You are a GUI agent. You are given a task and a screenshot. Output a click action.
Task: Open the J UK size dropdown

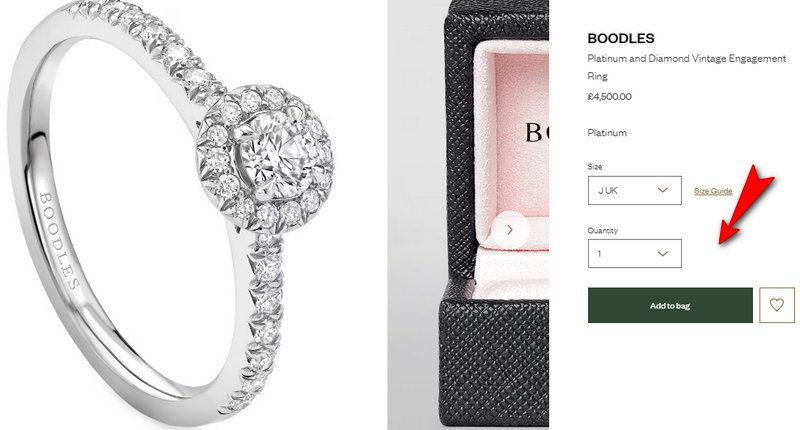pyautogui.click(x=635, y=190)
